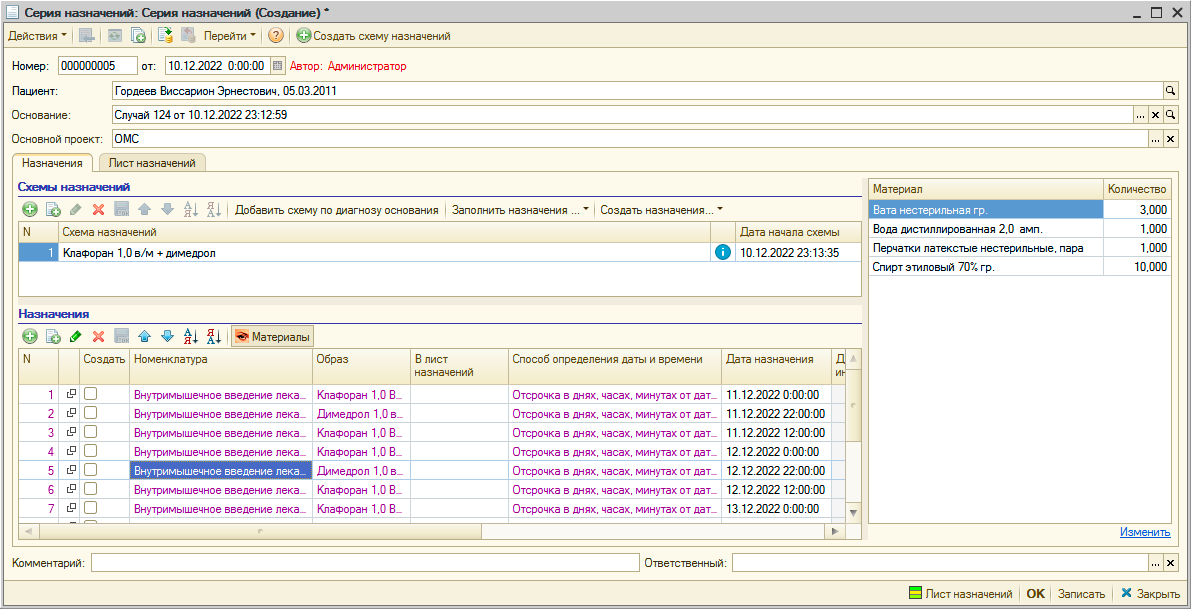Image resolution: width=1191 pixels, height=609 pixels.
Task: Click the magnifier icon beside Пациент field
Action: [1171, 90]
